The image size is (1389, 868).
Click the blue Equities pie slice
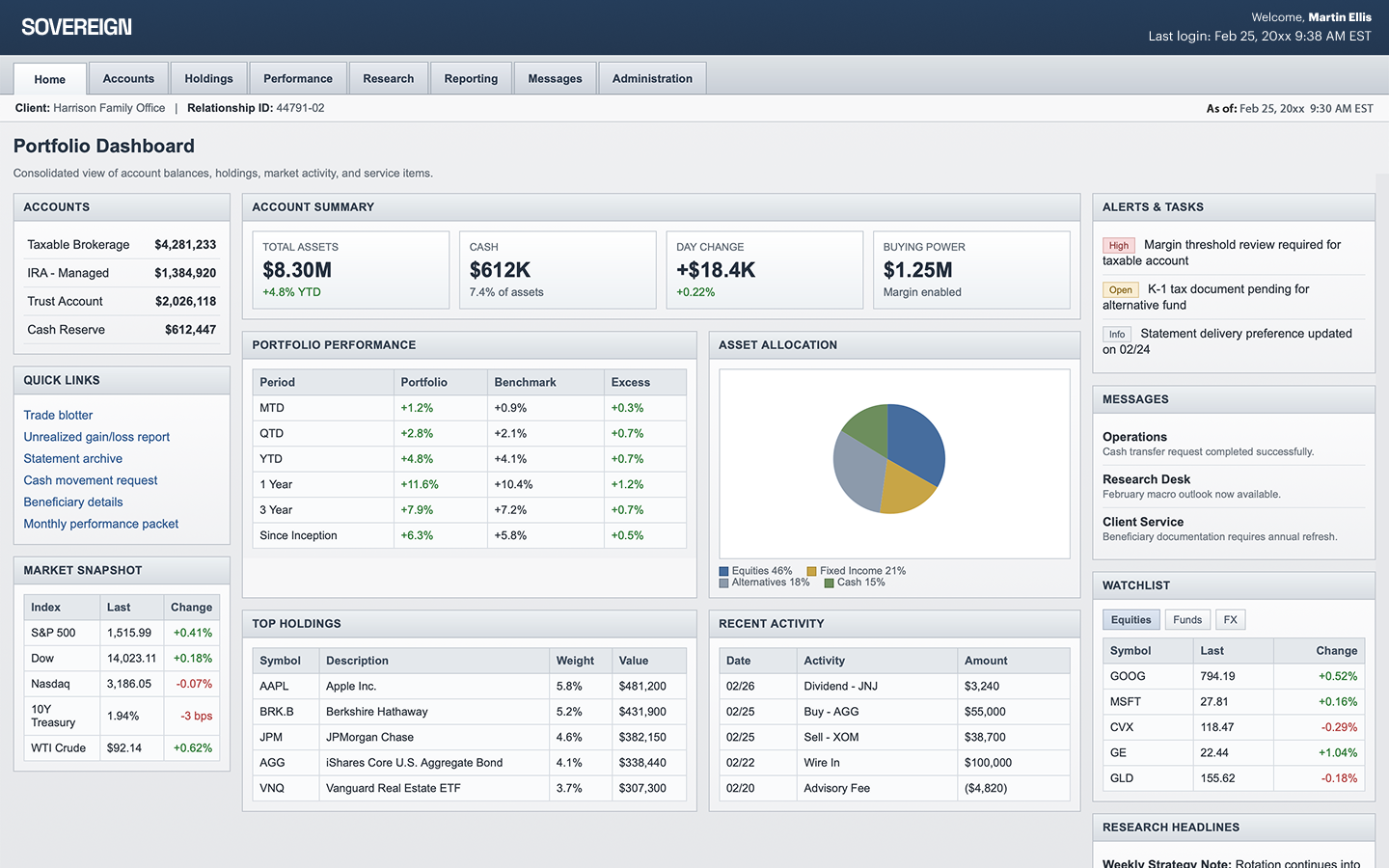click(914, 442)
